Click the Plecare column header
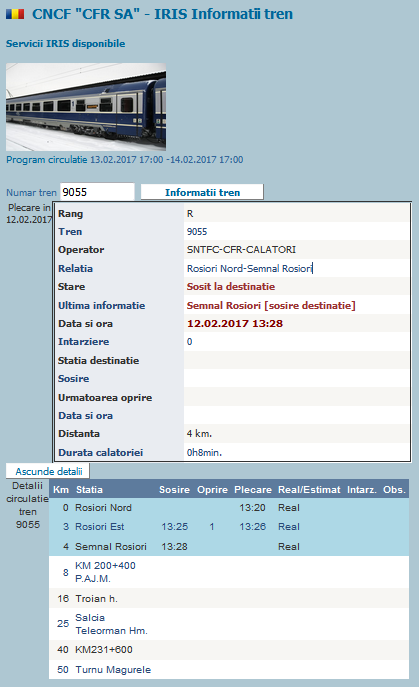Viewport: 419px width, 687px height. tap(253, 489)
